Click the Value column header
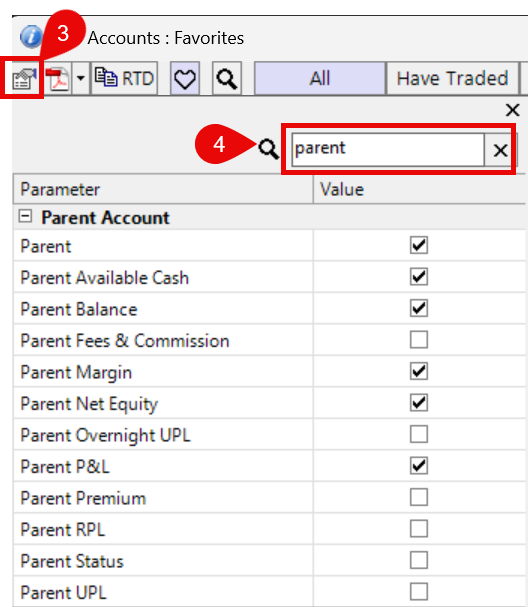This screenshot has height=607, width=528. point(420,189)
